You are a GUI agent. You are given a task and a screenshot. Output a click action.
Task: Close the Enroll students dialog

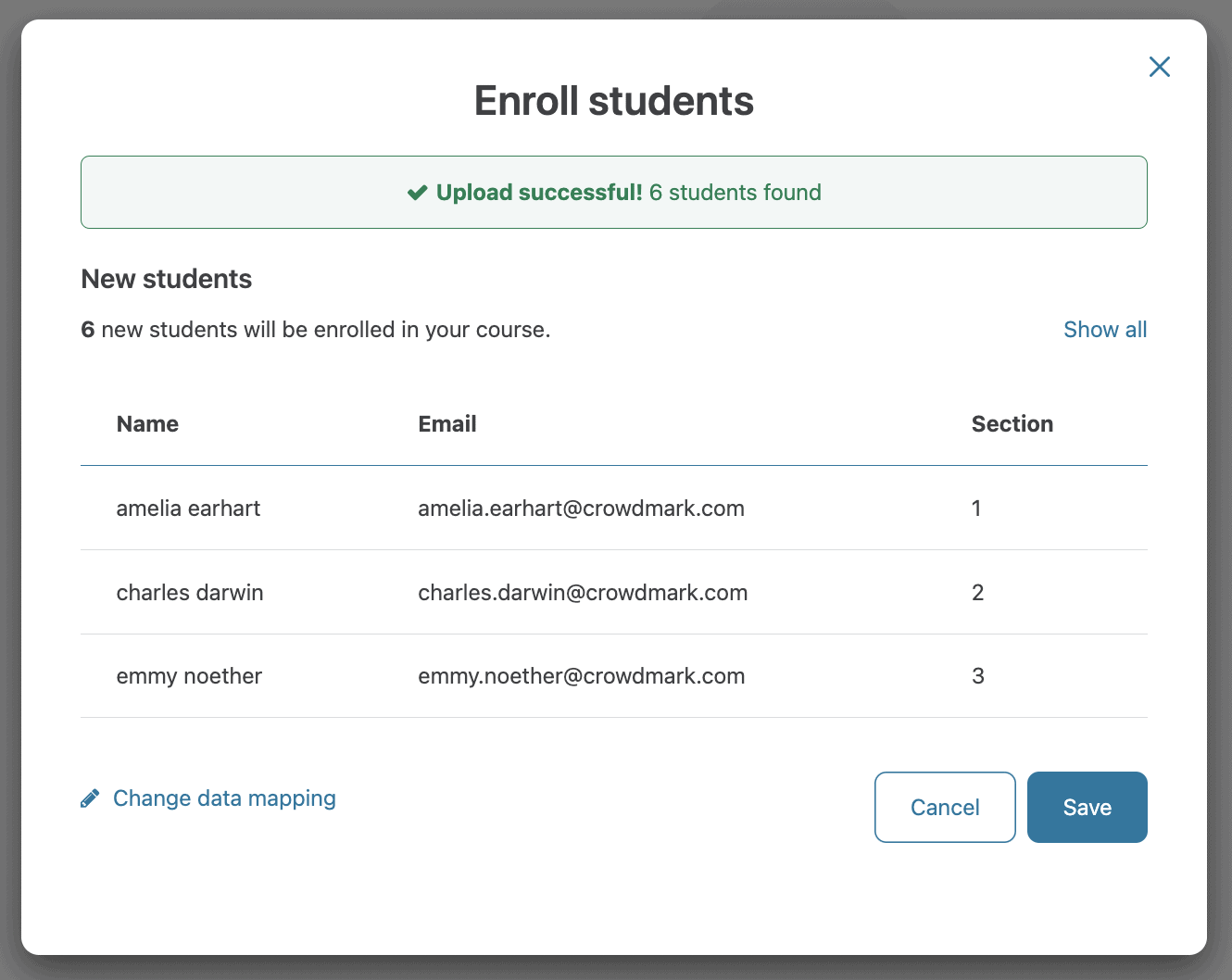click(x=1159, y=67)
